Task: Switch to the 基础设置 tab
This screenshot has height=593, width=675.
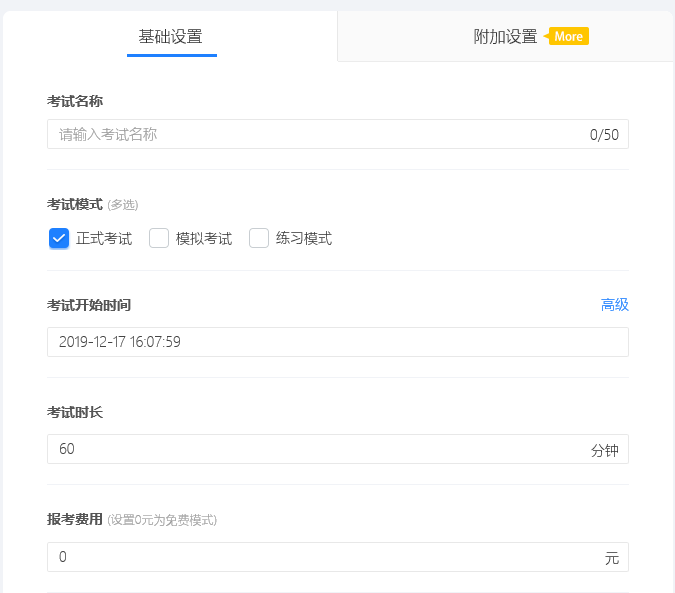Action: [170, 37]
